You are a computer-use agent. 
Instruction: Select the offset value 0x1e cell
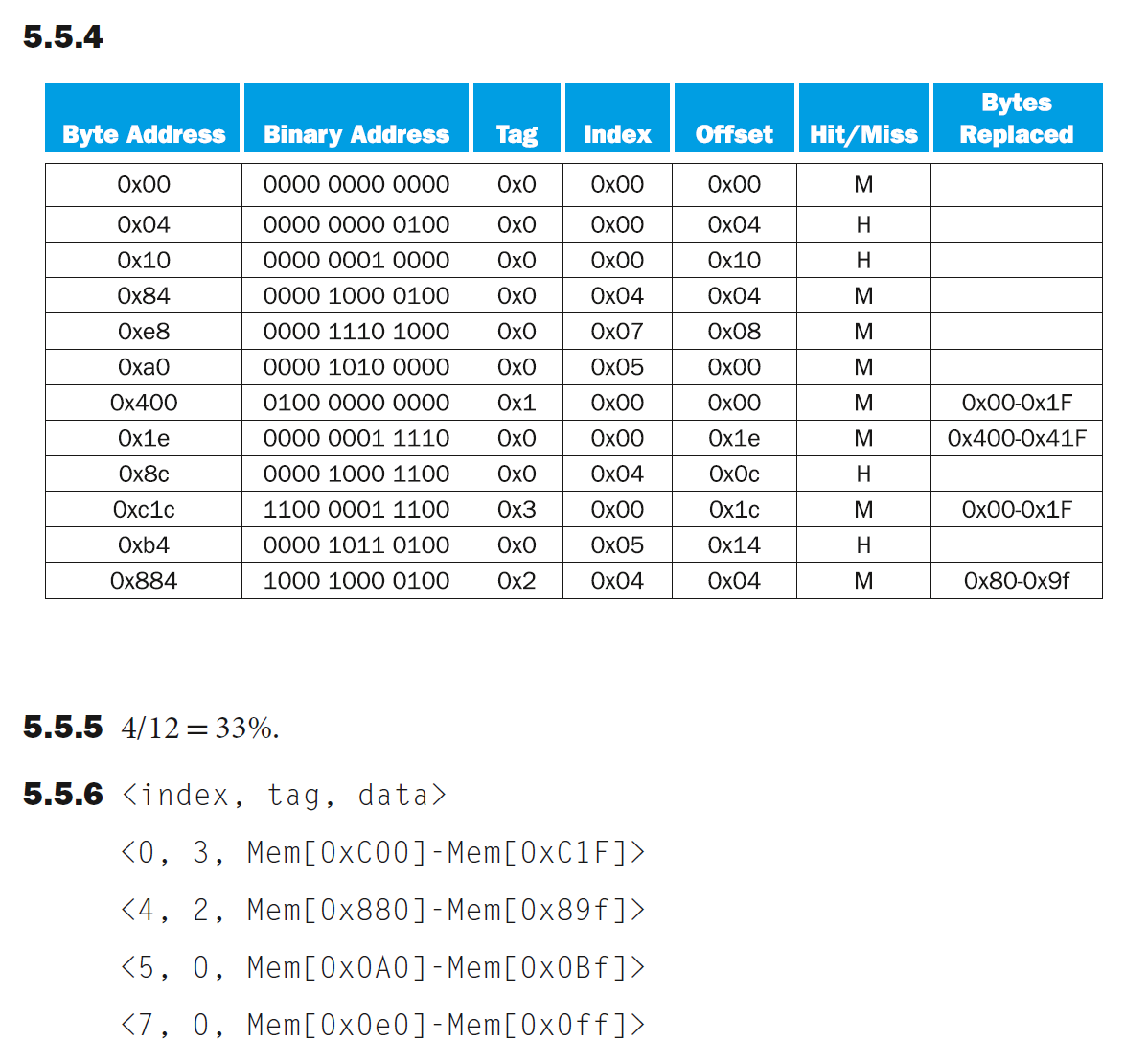pyautogui.click(x=734, y=438)
